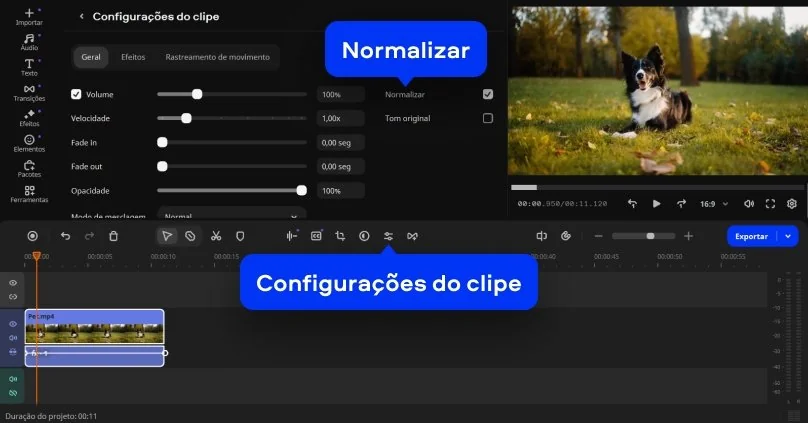Mute the video track audio
The image size is (808, 423).
click(x=13, y=338)
